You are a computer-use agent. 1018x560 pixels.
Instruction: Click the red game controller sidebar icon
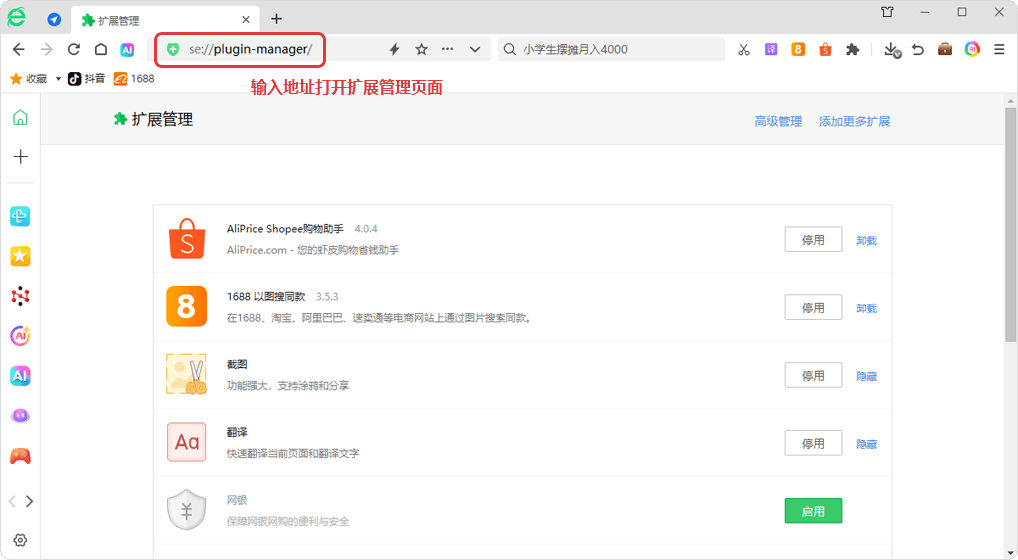pyautogui.click(x=20, y=456)
